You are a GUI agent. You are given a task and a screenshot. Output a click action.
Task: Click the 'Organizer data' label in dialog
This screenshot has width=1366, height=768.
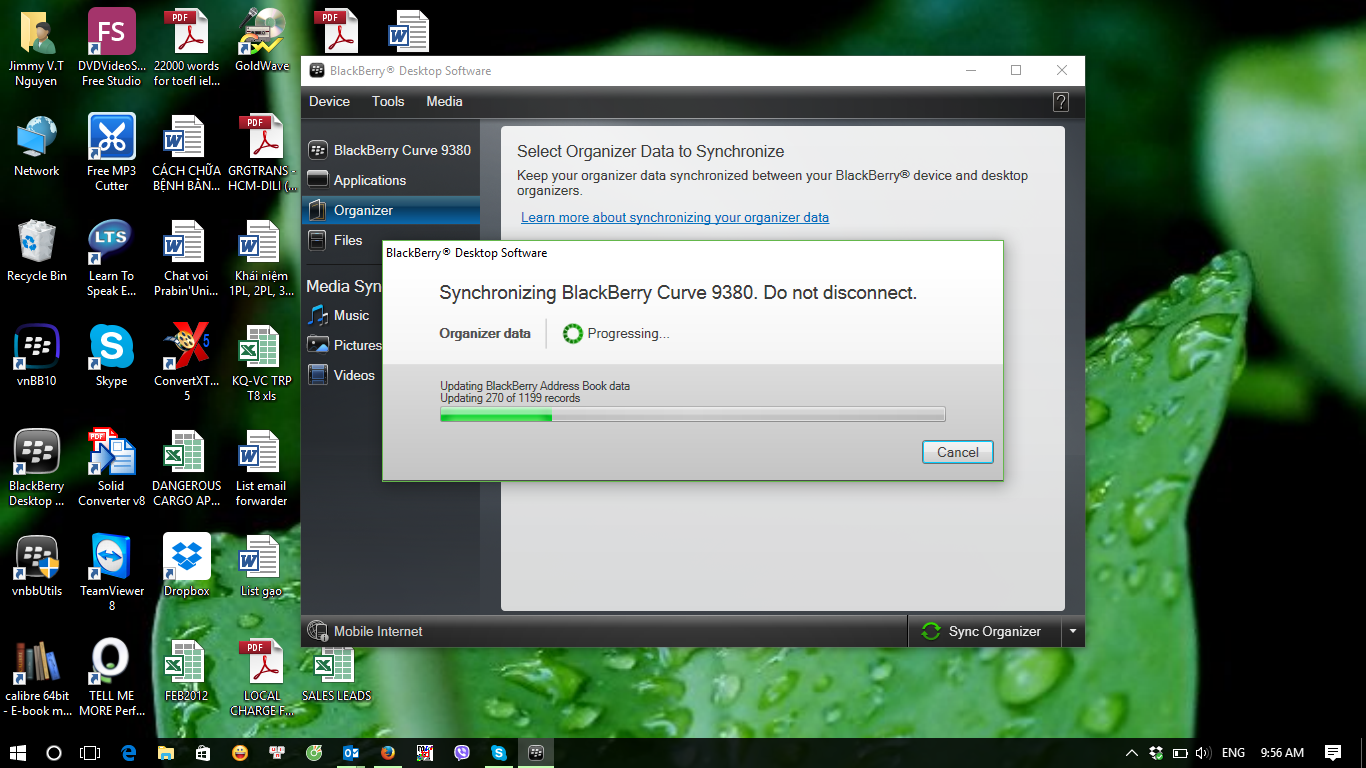pyautogui.click(x=485, y=334)
